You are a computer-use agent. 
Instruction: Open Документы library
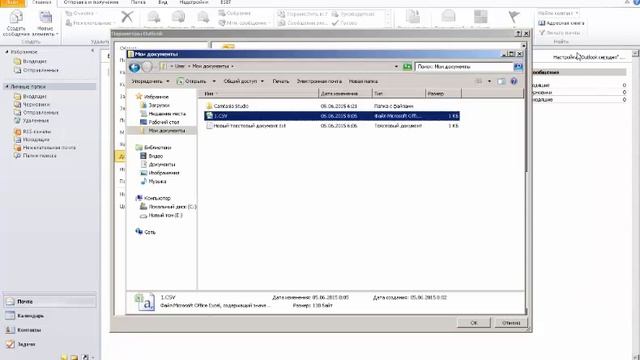pyautogui.click(x=162, y=164)
